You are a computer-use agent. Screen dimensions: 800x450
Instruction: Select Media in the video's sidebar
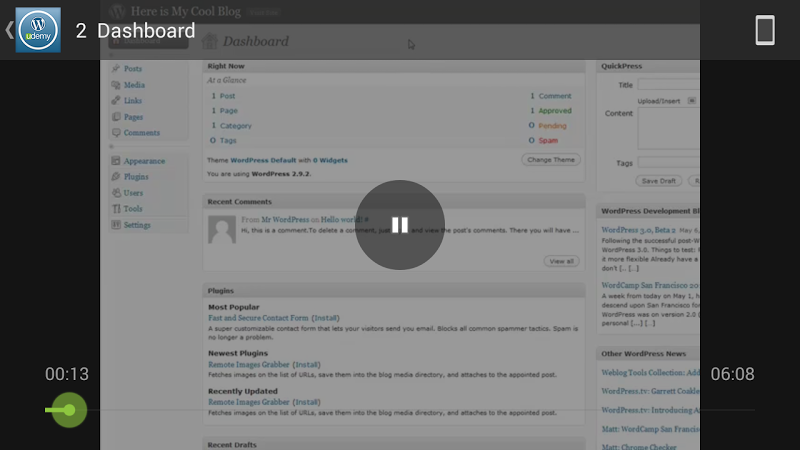(x=134, y=85)
